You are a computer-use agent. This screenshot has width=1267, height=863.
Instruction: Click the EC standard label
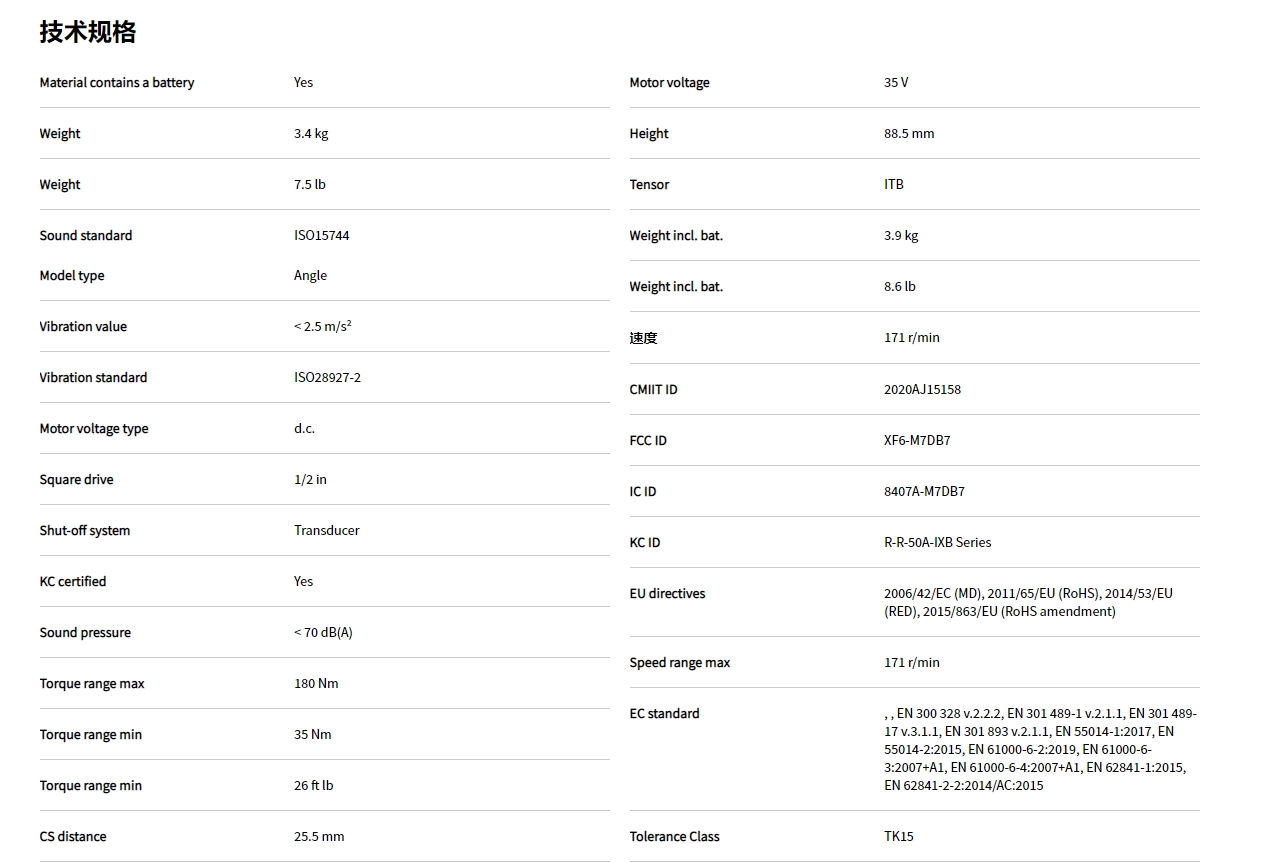(664, 714)
